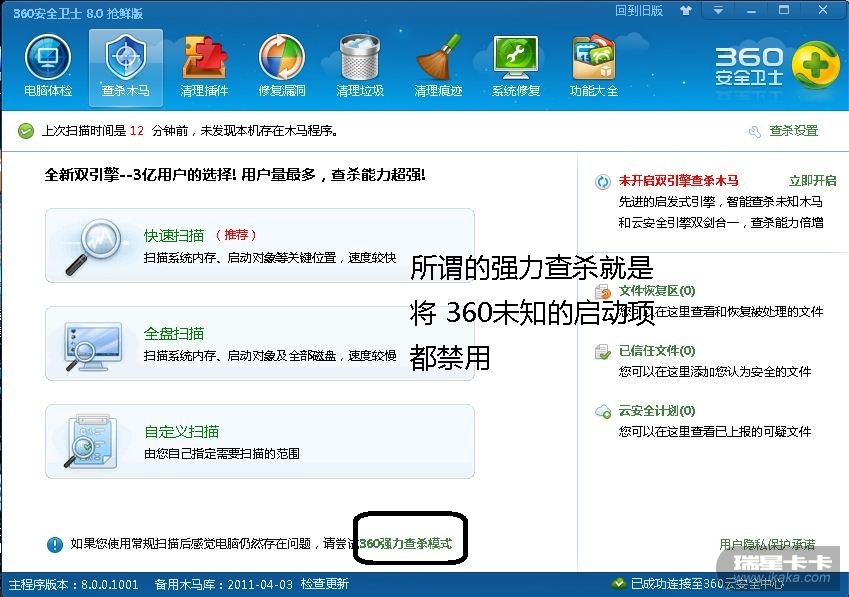Screen dimensions: 849x597
Task: Click 上次扫描时间是 12 分钟前 status text
Action: click(x=190, y=131)
